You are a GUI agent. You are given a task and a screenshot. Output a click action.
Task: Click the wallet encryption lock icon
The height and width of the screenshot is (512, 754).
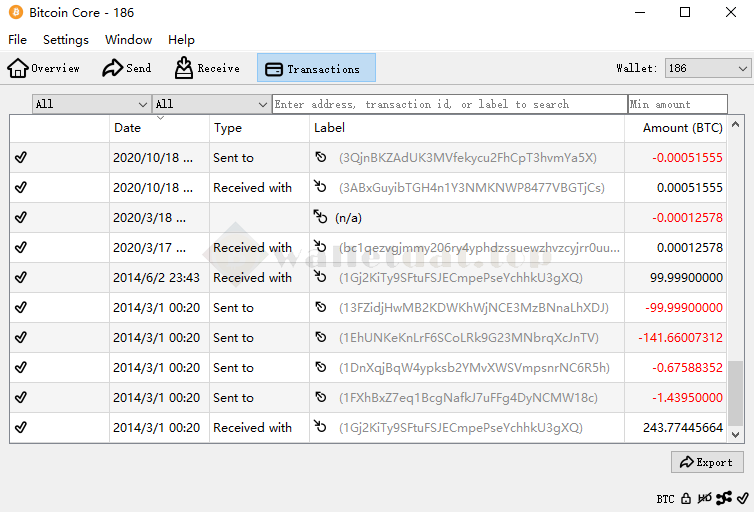686,497
